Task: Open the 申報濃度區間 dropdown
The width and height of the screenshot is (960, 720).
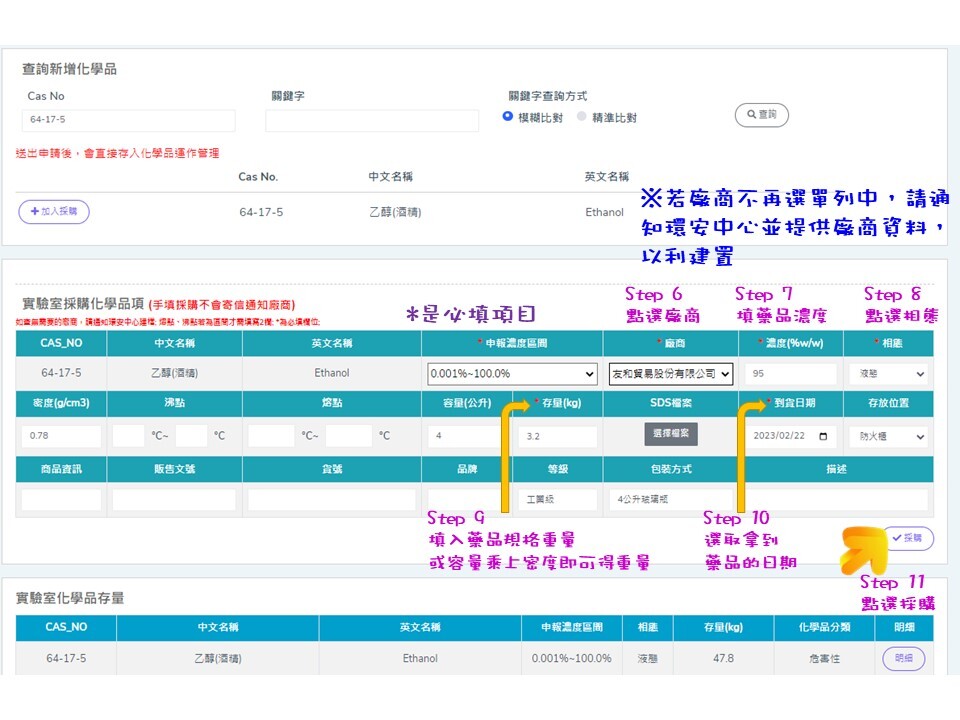Action: 511,374
